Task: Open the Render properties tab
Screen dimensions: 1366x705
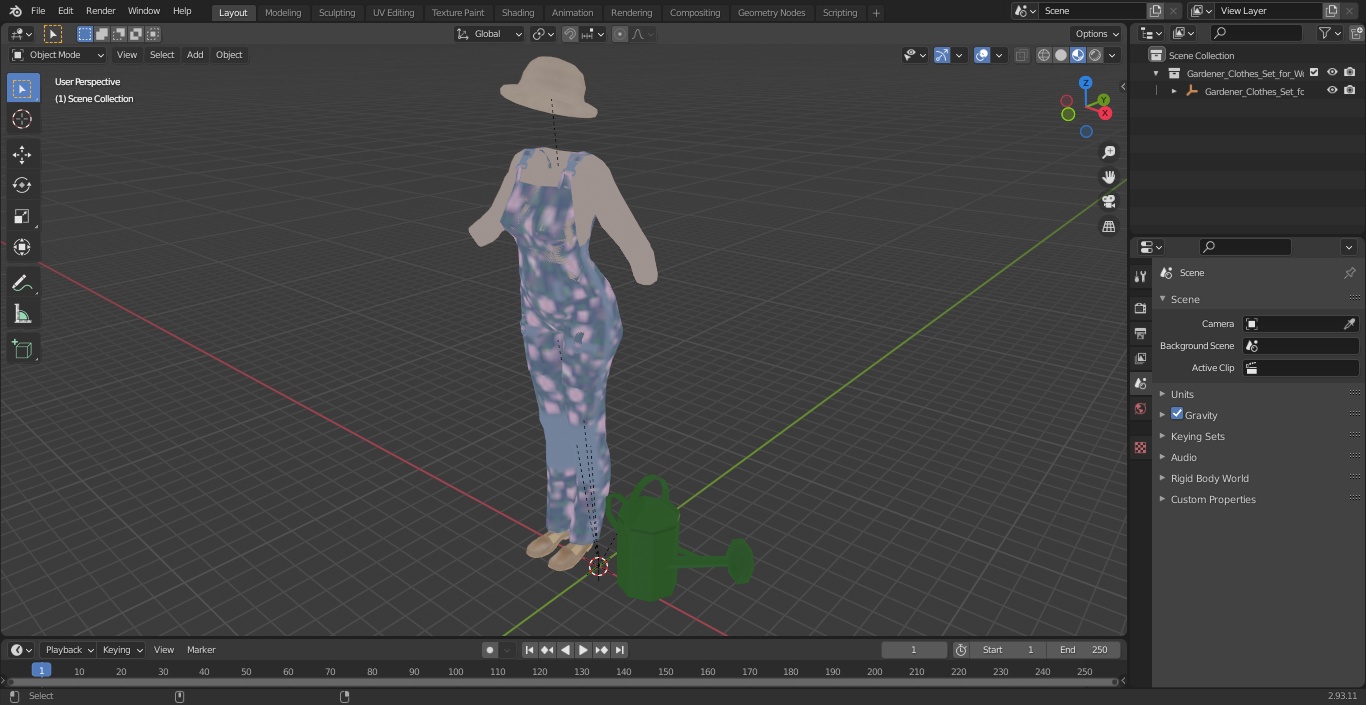Action: (x=1140, y=308)
